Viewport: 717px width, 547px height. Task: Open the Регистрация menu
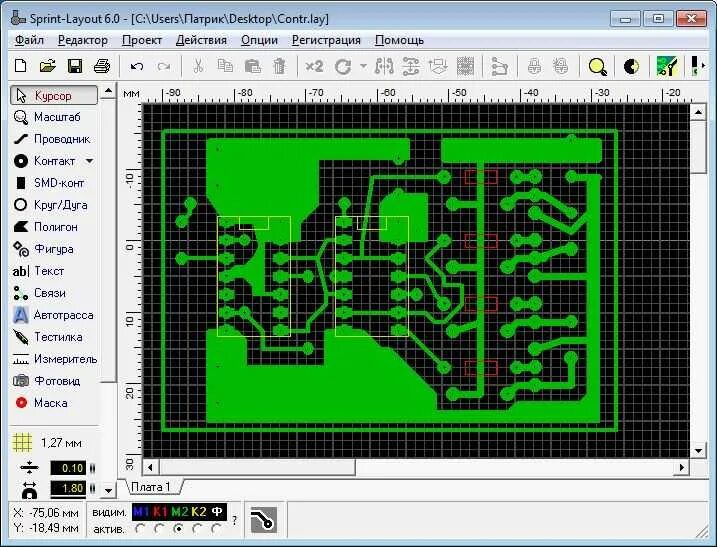tap(326, 40)
